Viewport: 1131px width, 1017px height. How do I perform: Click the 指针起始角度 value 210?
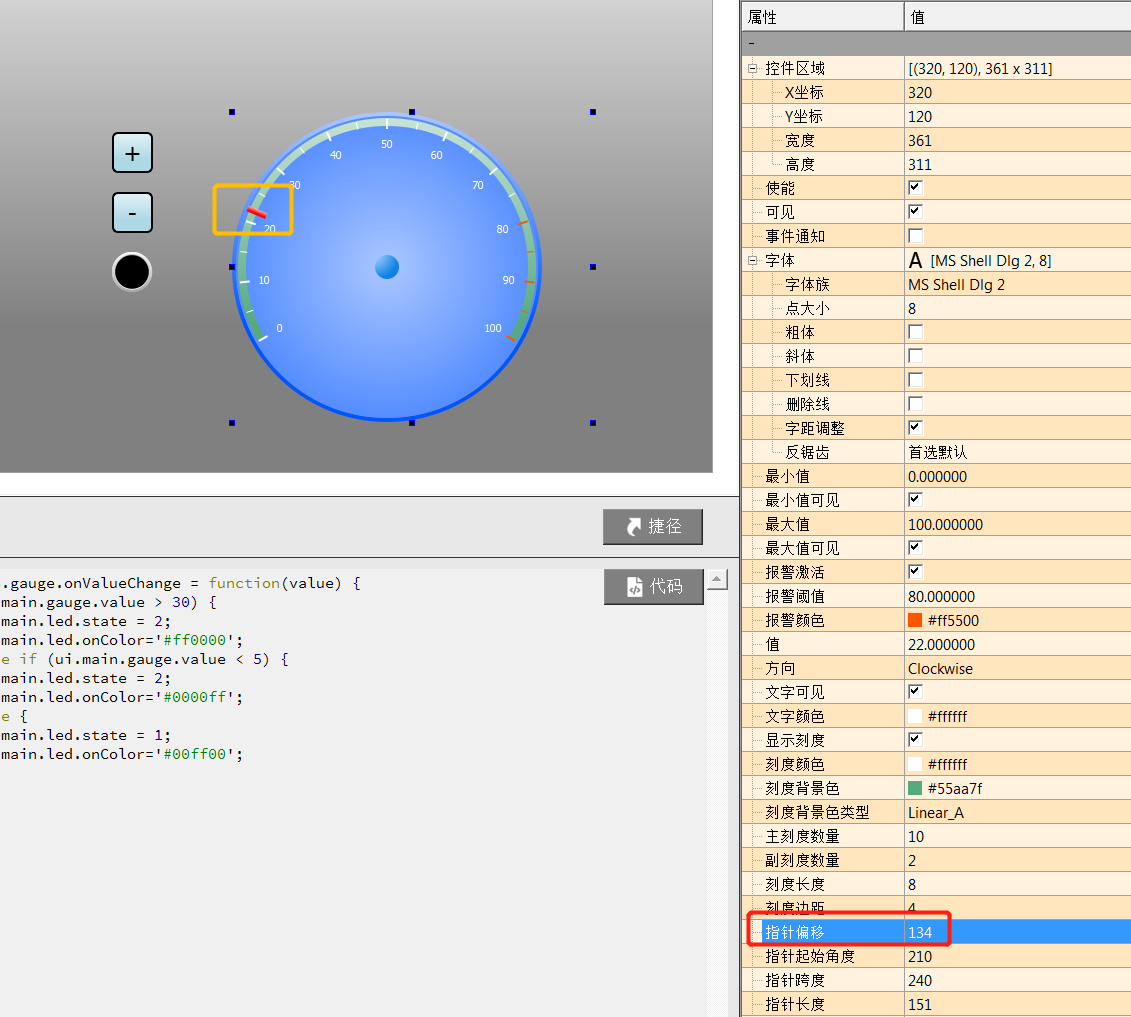(1017, 956)
